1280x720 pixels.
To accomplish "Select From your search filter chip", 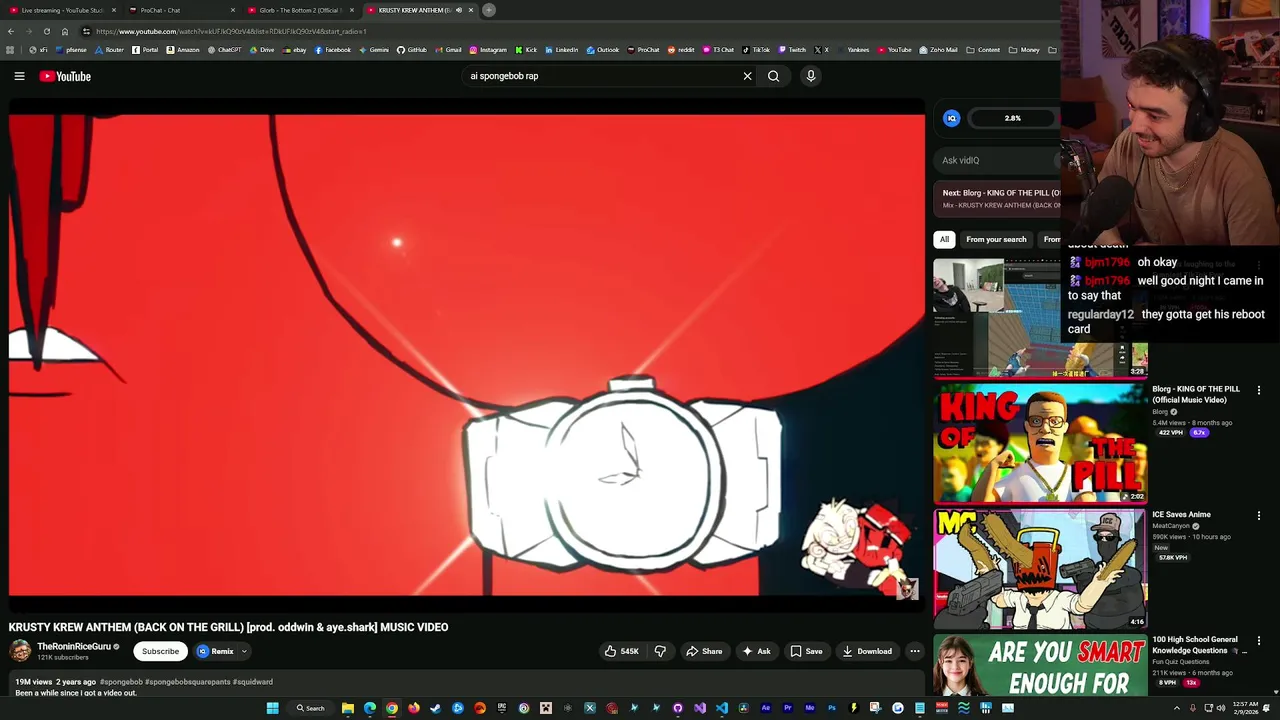I will tap(996, 239).
